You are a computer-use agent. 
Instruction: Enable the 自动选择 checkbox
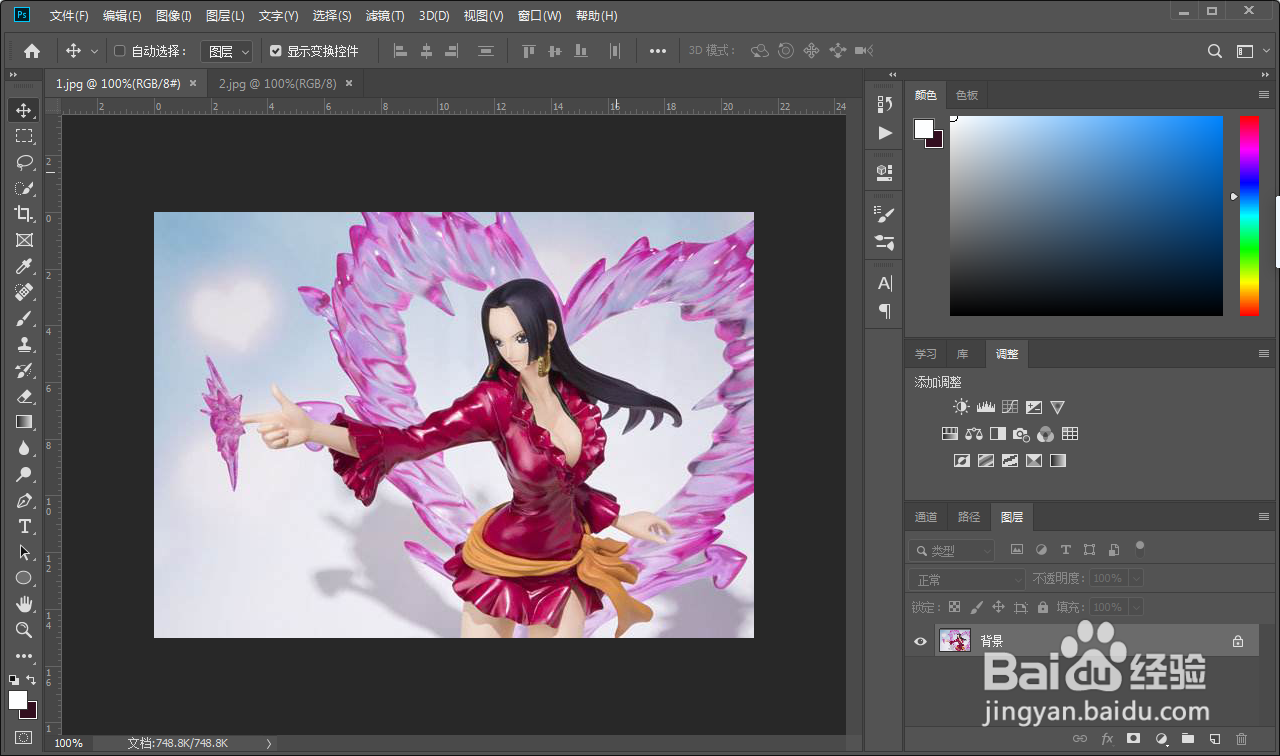tap(120, 51)
